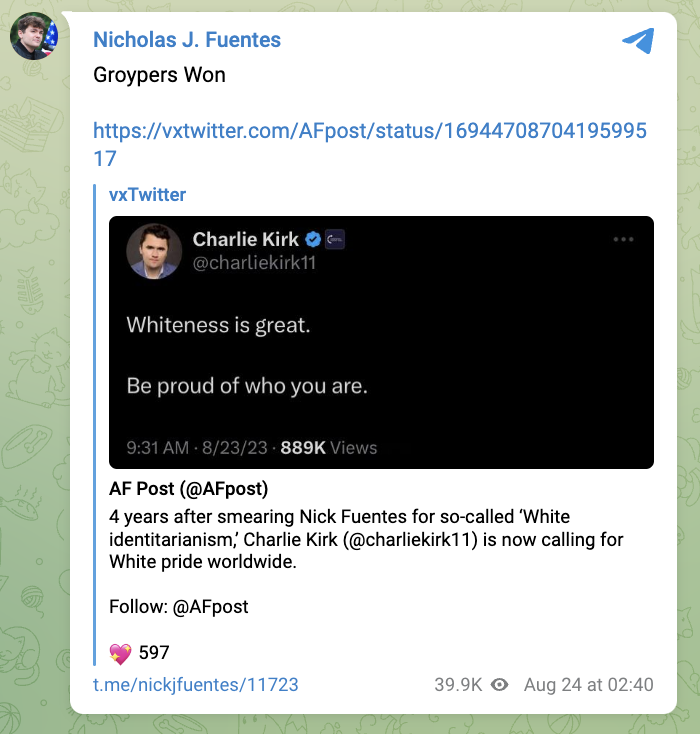Click the 39.9K view count
700x734 pixels.
click(458, 685)
